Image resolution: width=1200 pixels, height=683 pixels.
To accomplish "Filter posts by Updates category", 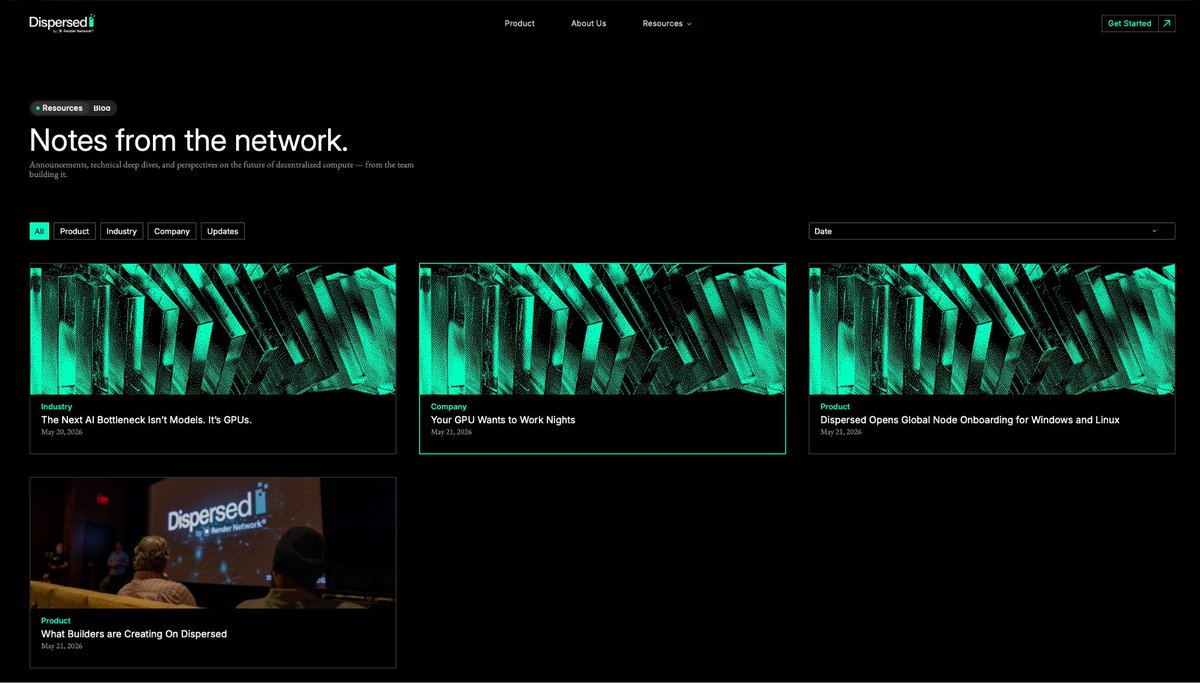I will [222, 231].
